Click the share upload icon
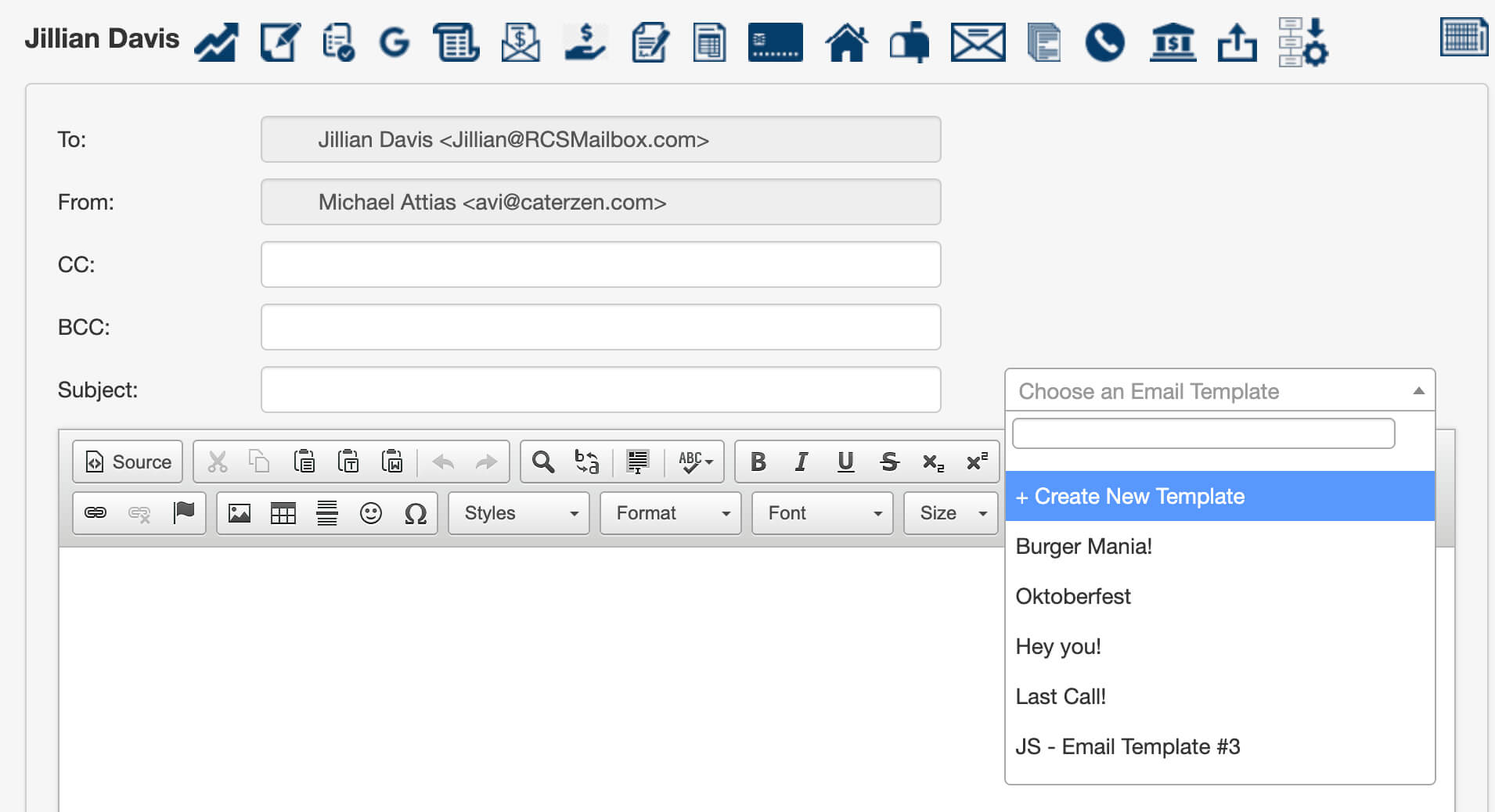The width and height of the screenshot is (1495, 812). [x=1237, y=41]
